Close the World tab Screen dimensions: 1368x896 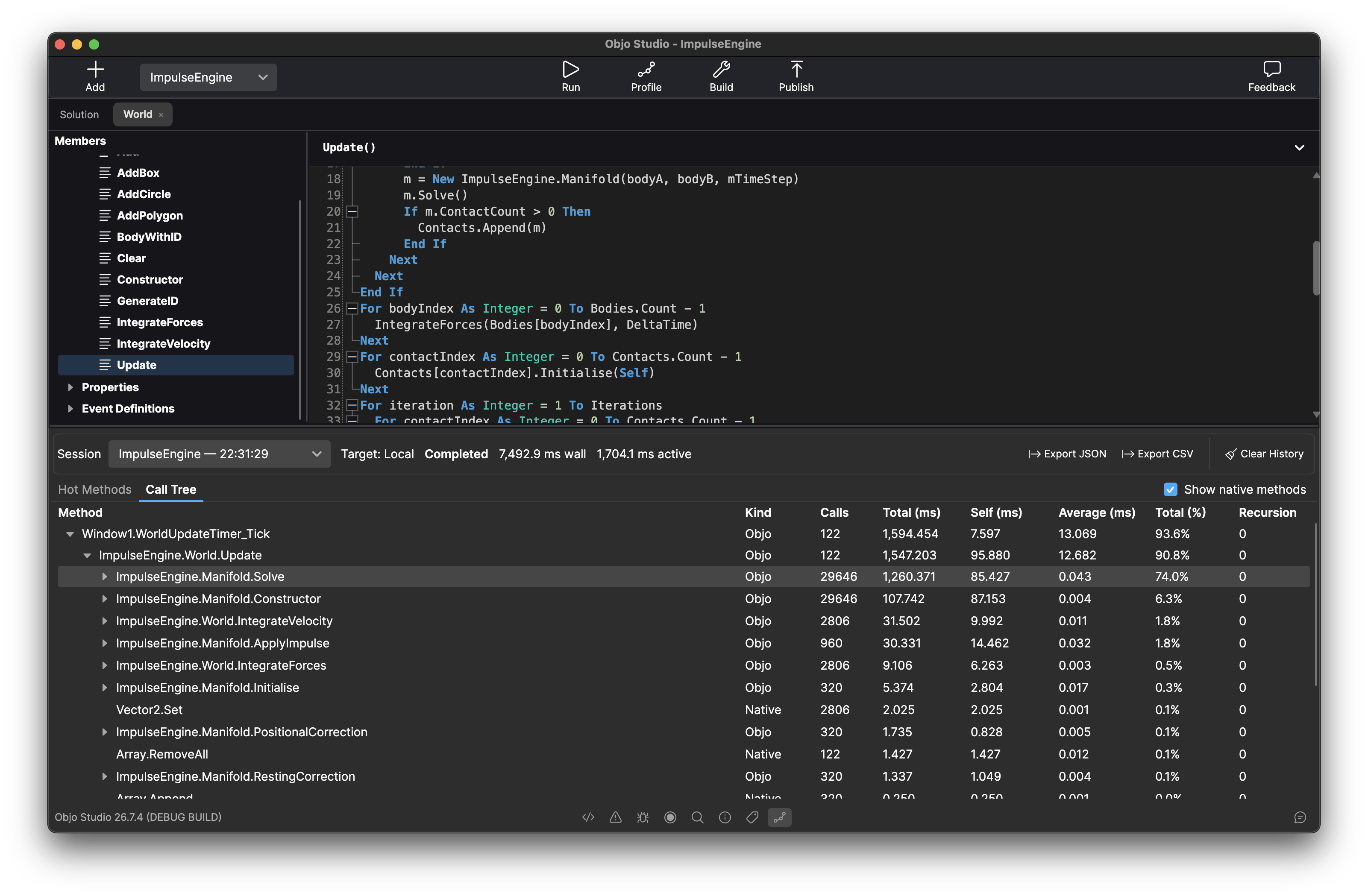(161, 115)
